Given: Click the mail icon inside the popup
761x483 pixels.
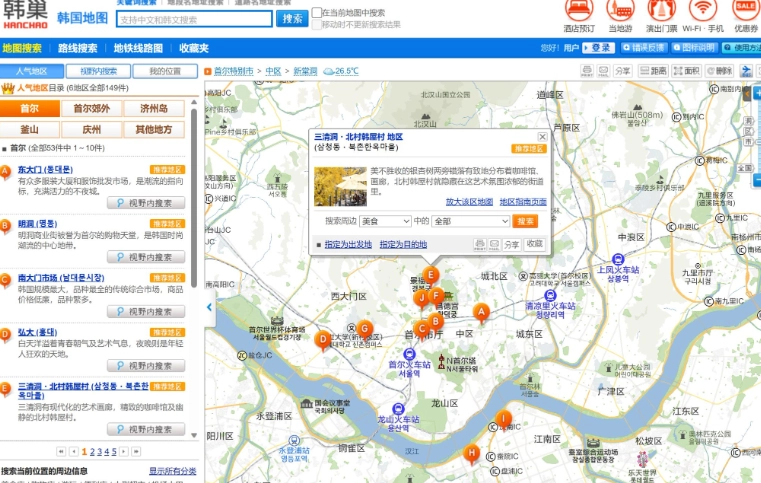Looking at the screenshot, I should (494, 244).
